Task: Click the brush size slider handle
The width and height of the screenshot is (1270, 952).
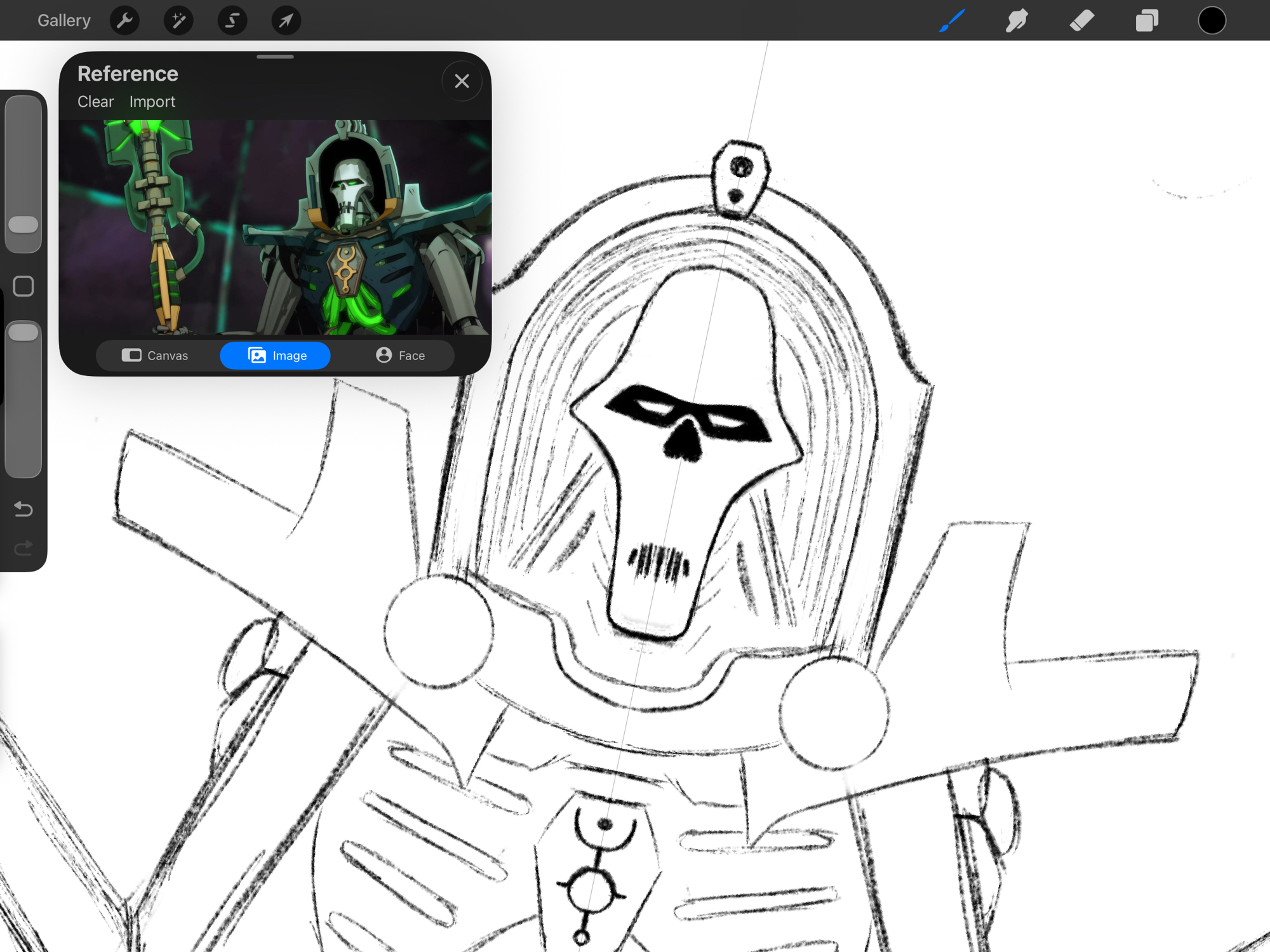Action: tap(23, 224)
